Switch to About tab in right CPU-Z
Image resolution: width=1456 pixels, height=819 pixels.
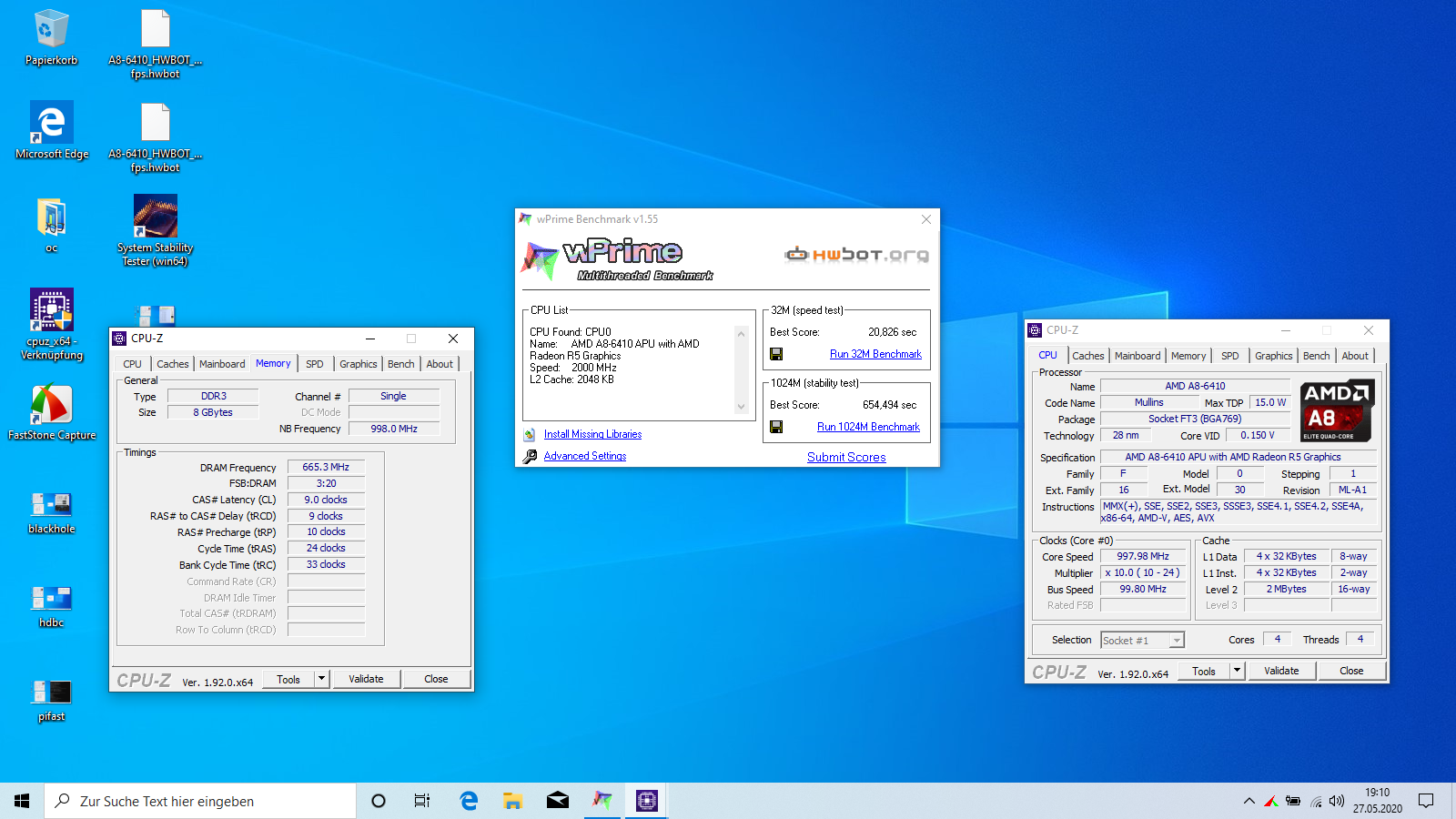[1355, 356]
